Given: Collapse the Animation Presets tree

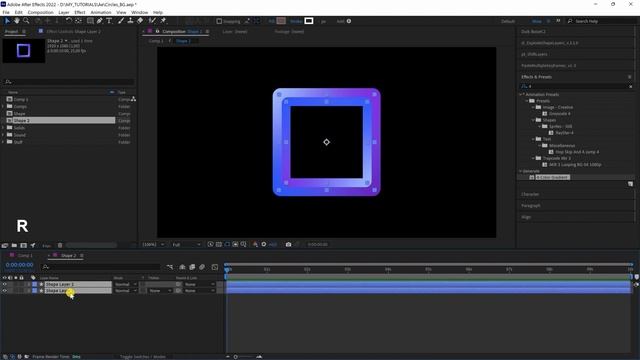Looking at the screenshot, I should 521,94.
